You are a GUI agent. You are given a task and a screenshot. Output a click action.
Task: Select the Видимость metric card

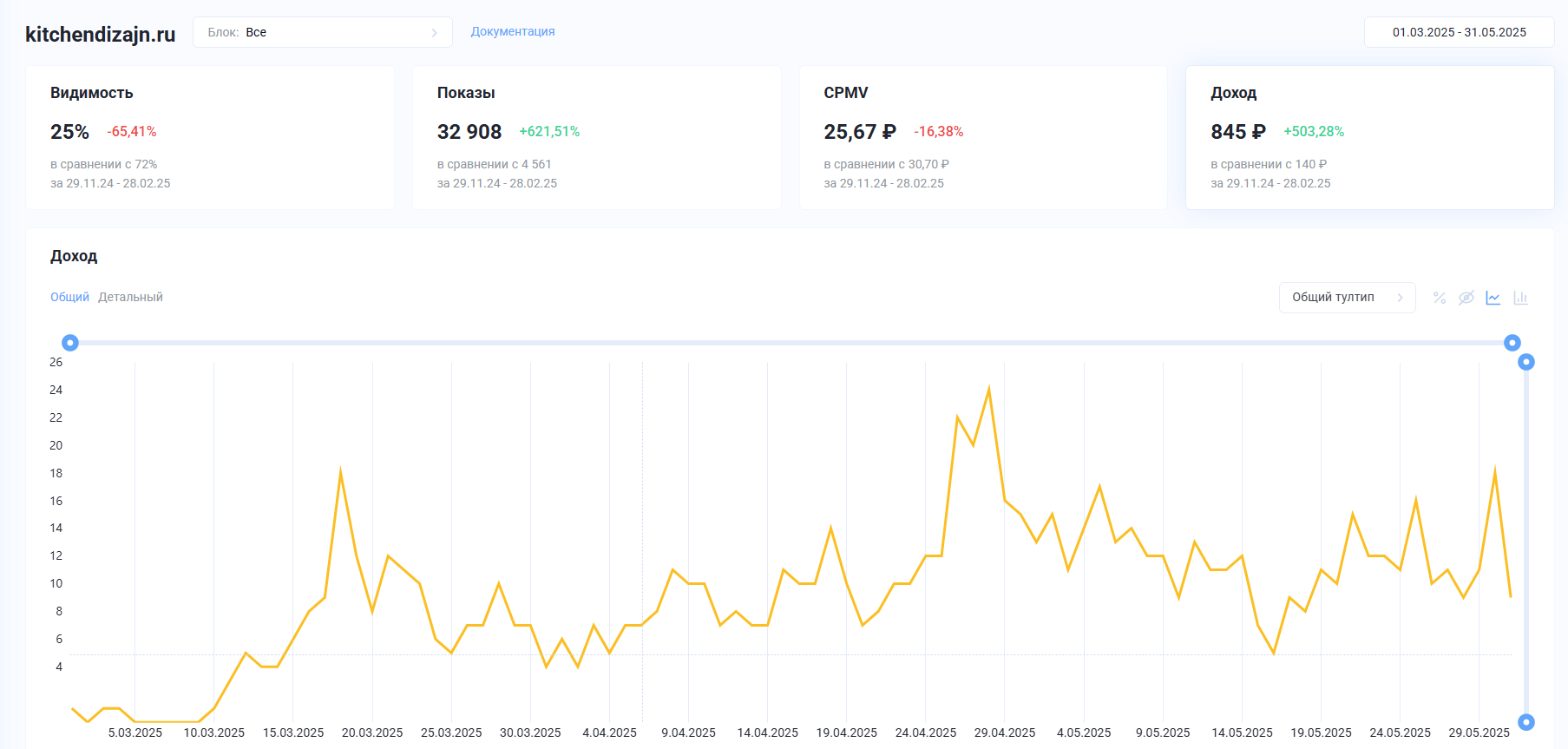coord(210,137)
